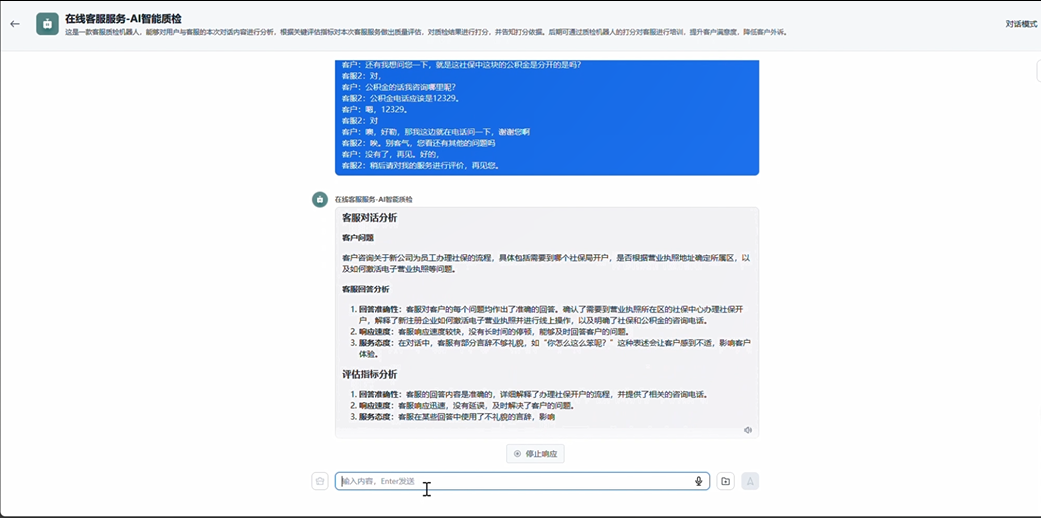Screen dimensions: 1041x518
Task: Open the file upload folder icon
Action: (x=726, y=481)
